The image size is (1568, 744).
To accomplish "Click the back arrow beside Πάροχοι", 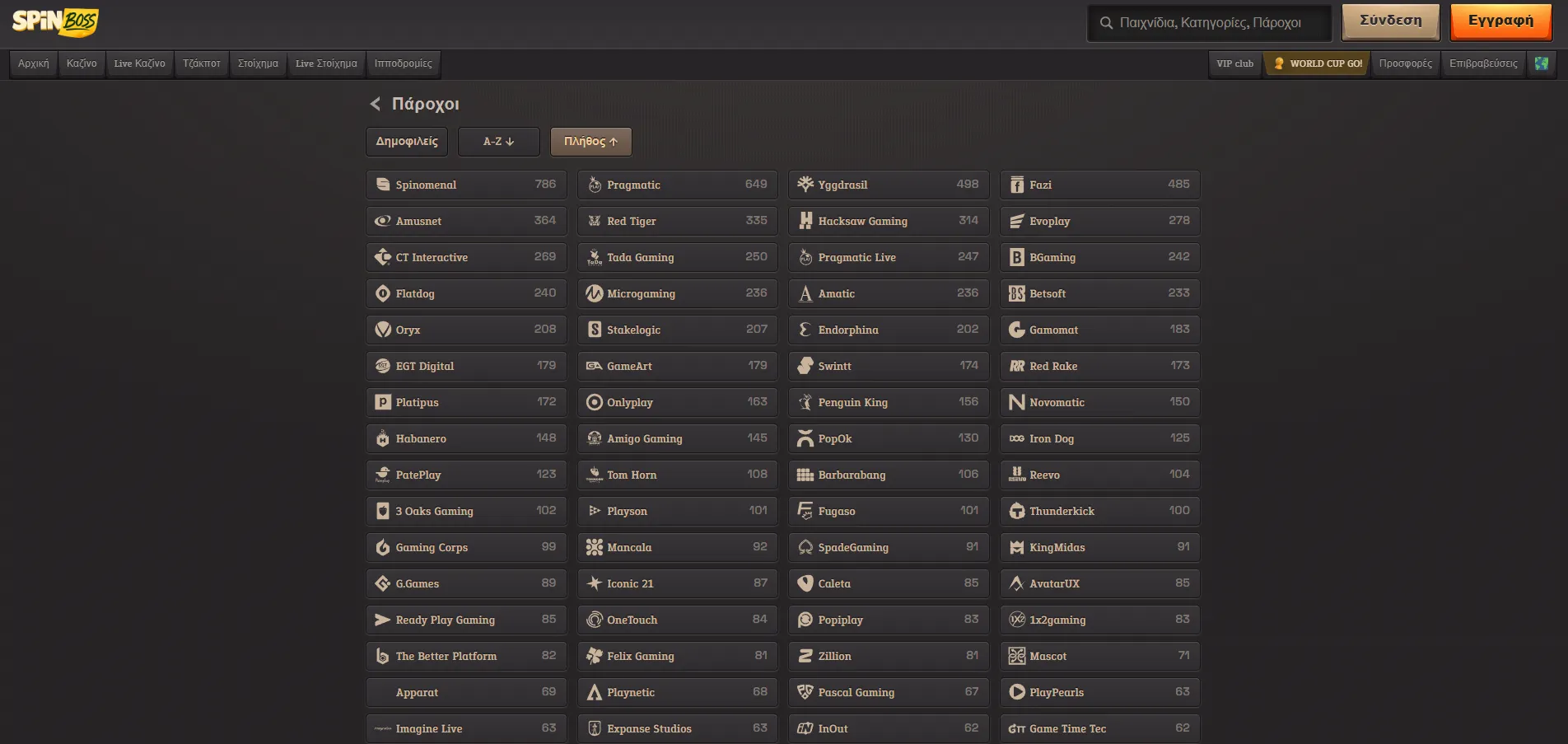I will point(376,104).
